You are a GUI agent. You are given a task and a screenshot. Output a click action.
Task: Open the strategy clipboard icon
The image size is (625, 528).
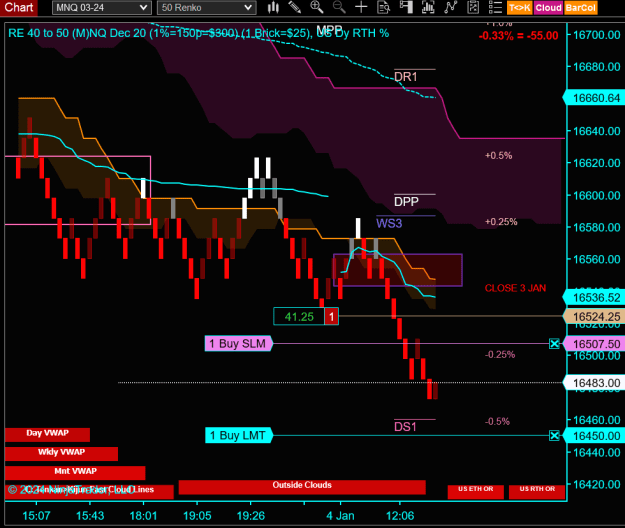tap(473, 7)
